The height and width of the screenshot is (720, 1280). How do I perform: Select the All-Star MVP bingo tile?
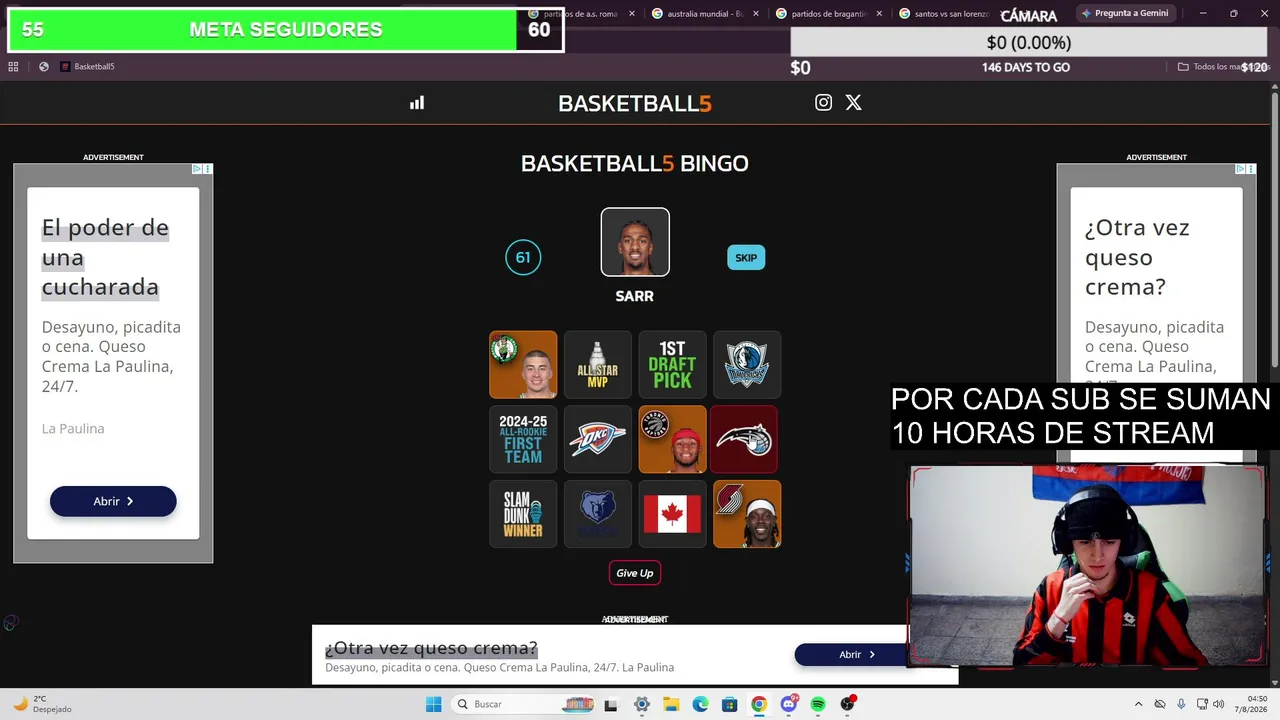click(598, 365)
